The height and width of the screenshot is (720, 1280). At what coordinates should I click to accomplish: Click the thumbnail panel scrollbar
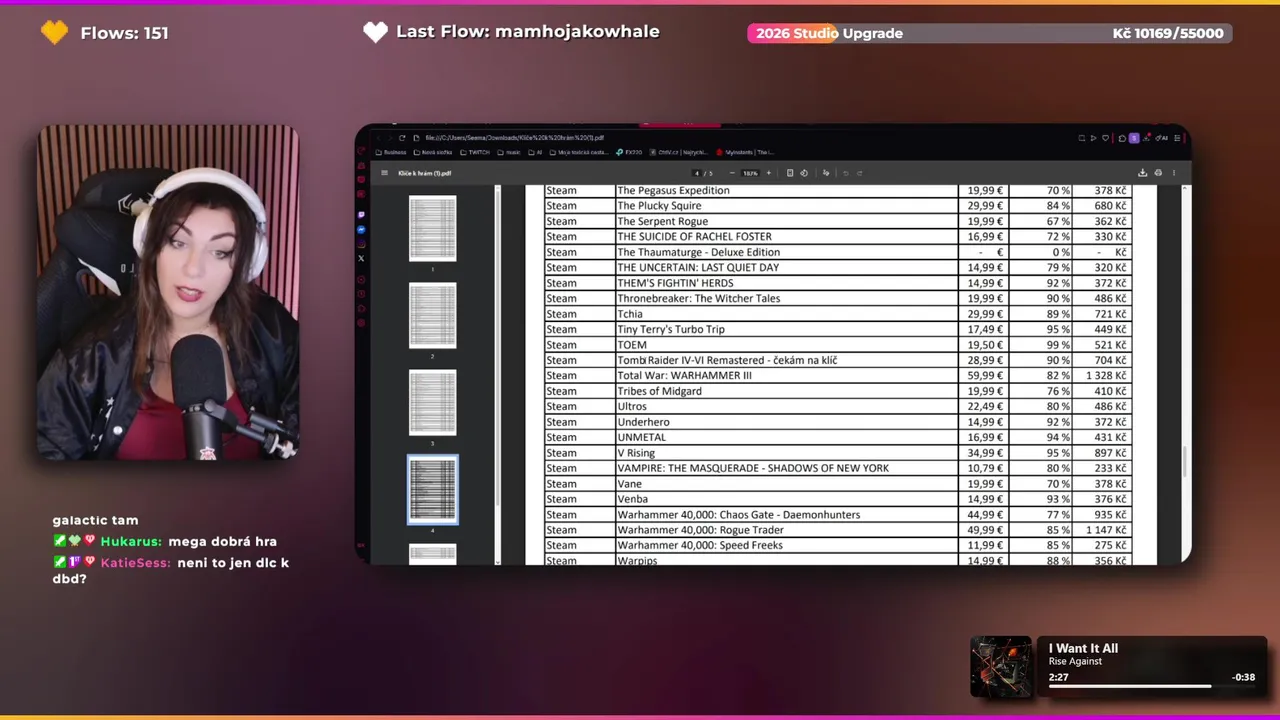coord(497,375)
